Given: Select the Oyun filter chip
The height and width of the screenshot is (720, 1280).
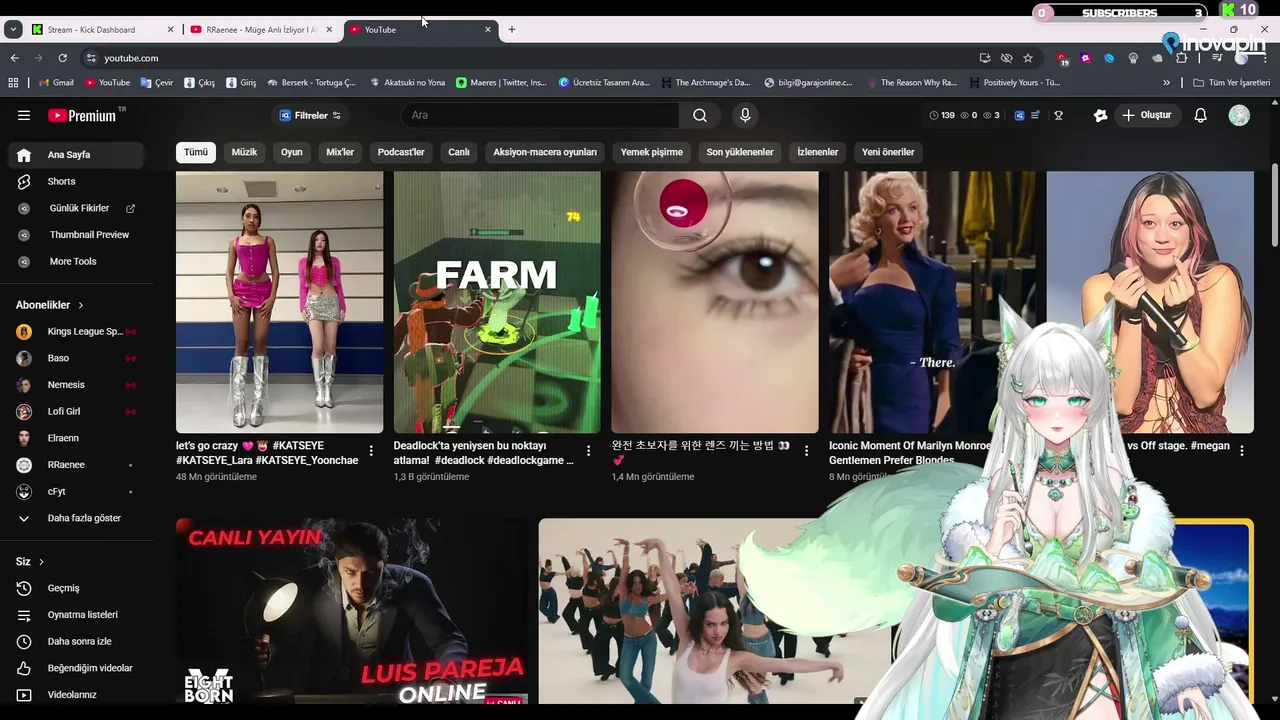Looking at the screenshot, I should pos(292,152).
